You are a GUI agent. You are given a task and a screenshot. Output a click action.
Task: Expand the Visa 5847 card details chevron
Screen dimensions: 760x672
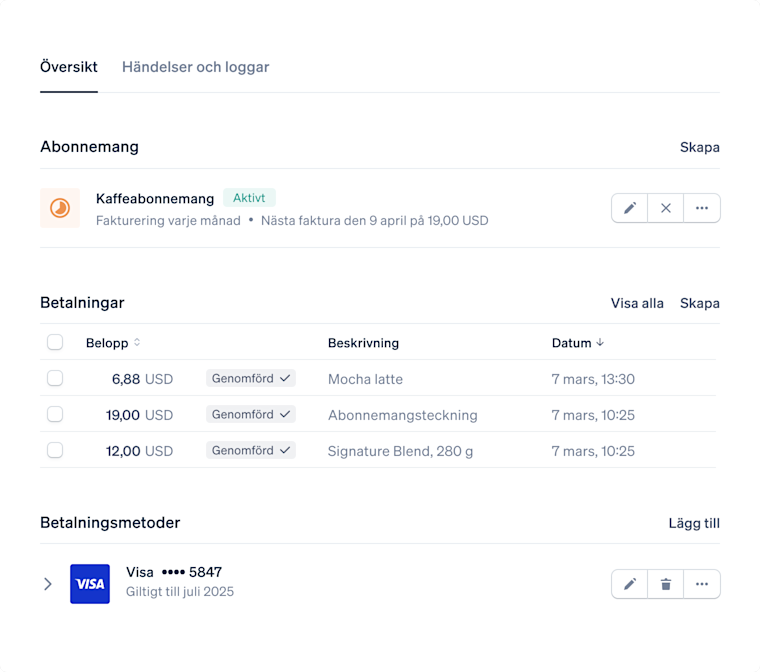click(48, 584)
